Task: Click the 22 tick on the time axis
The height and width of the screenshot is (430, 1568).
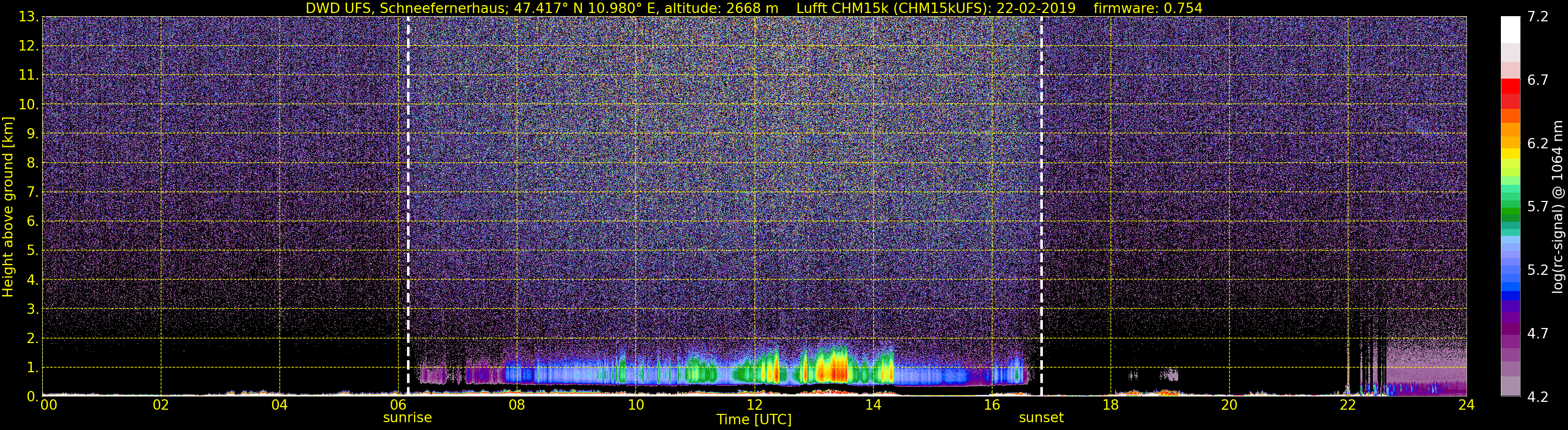Action: [x=1348, y=405]
